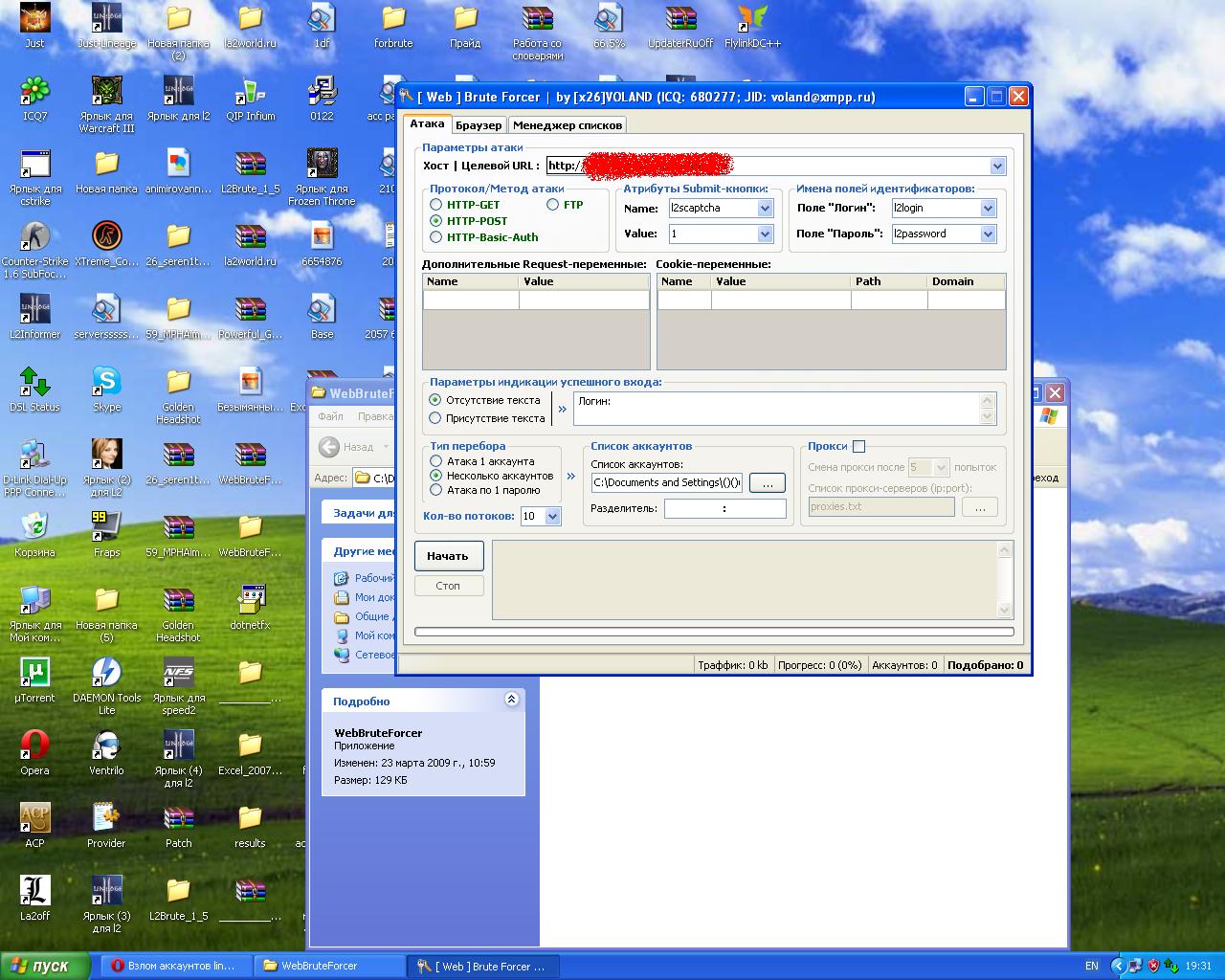This screenshot has width=1225, height=980.
Task: Collapse the Подробно panel in Explorer
Action: click(x=511, y=700)
